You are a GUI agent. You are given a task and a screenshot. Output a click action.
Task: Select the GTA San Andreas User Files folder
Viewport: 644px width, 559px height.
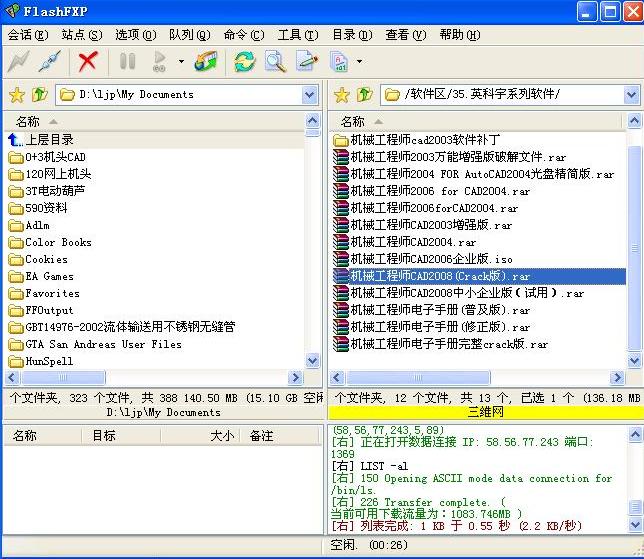[x=95, y=344]
